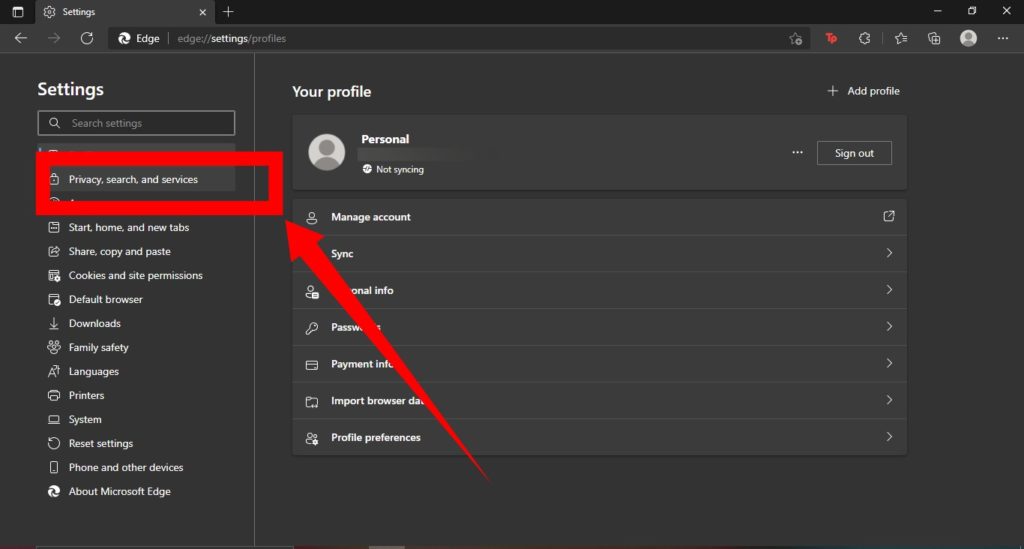Click the Personal info icon
The width and height of the screenshot is (1024, 549).
(312, 292)
